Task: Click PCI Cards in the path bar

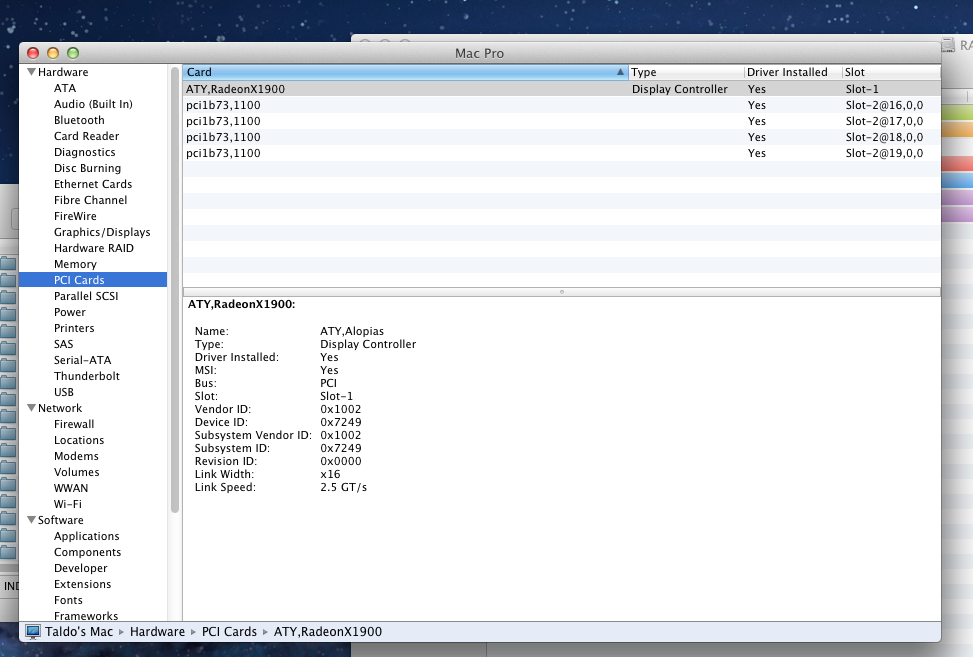Action: coord(229,632)
